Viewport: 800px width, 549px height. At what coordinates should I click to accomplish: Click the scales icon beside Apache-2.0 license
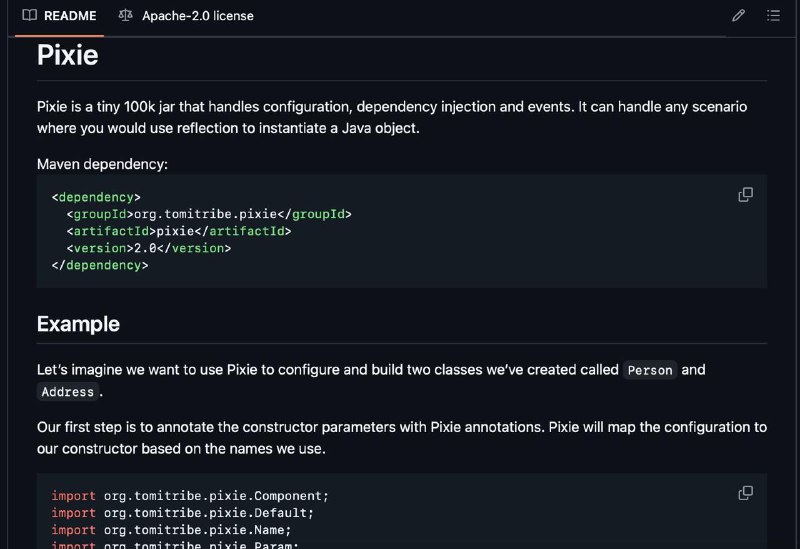click(126, 16)
